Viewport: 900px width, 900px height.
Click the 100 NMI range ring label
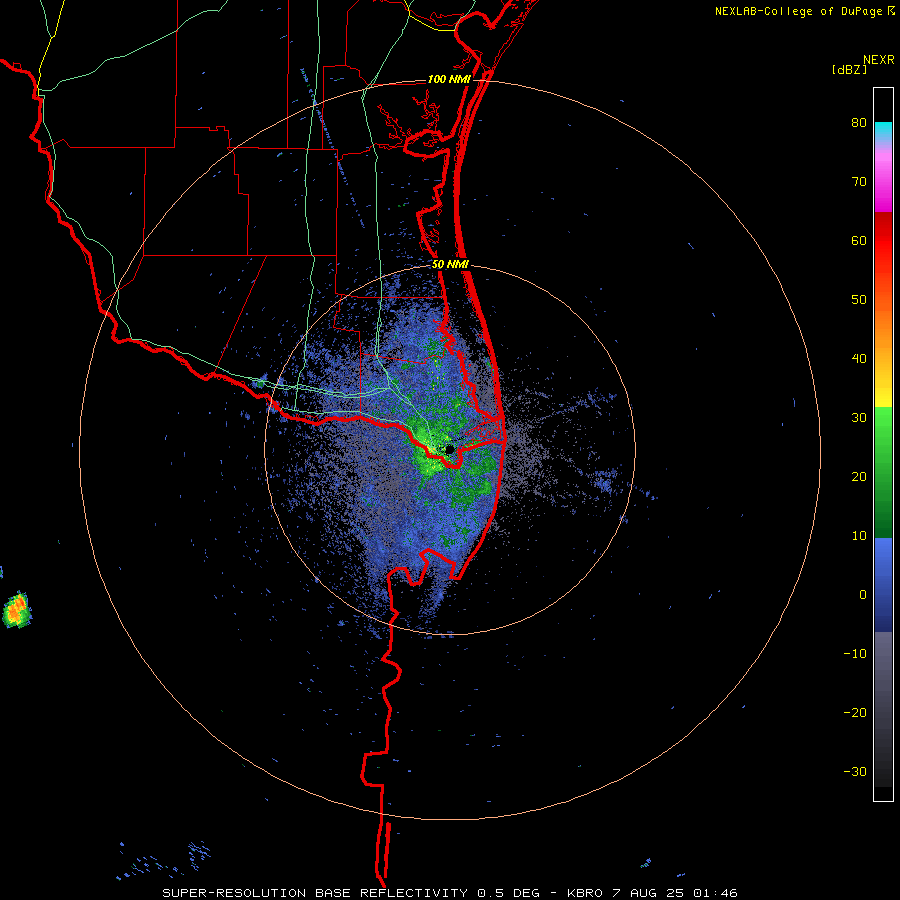click(449, 79)
